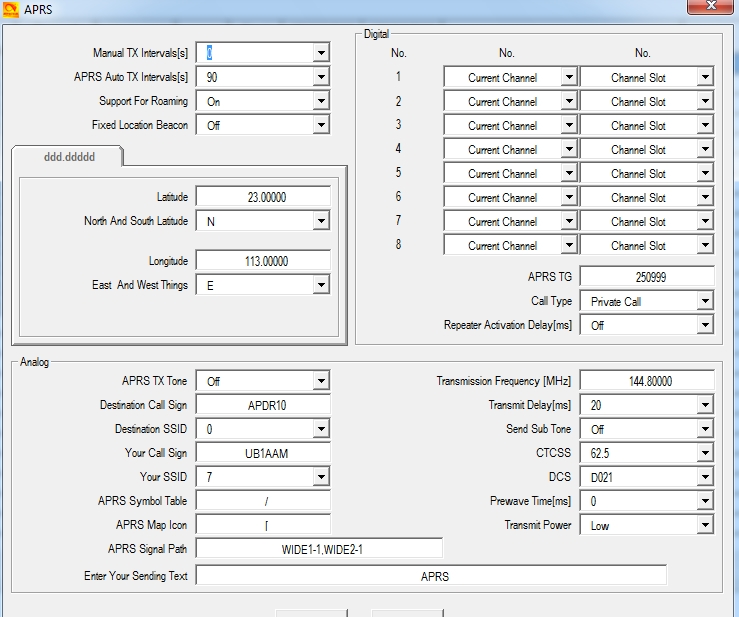Expand APRS Auto TX Intervals dropdown
Screen dimensions: 739x617
point(320,77)
